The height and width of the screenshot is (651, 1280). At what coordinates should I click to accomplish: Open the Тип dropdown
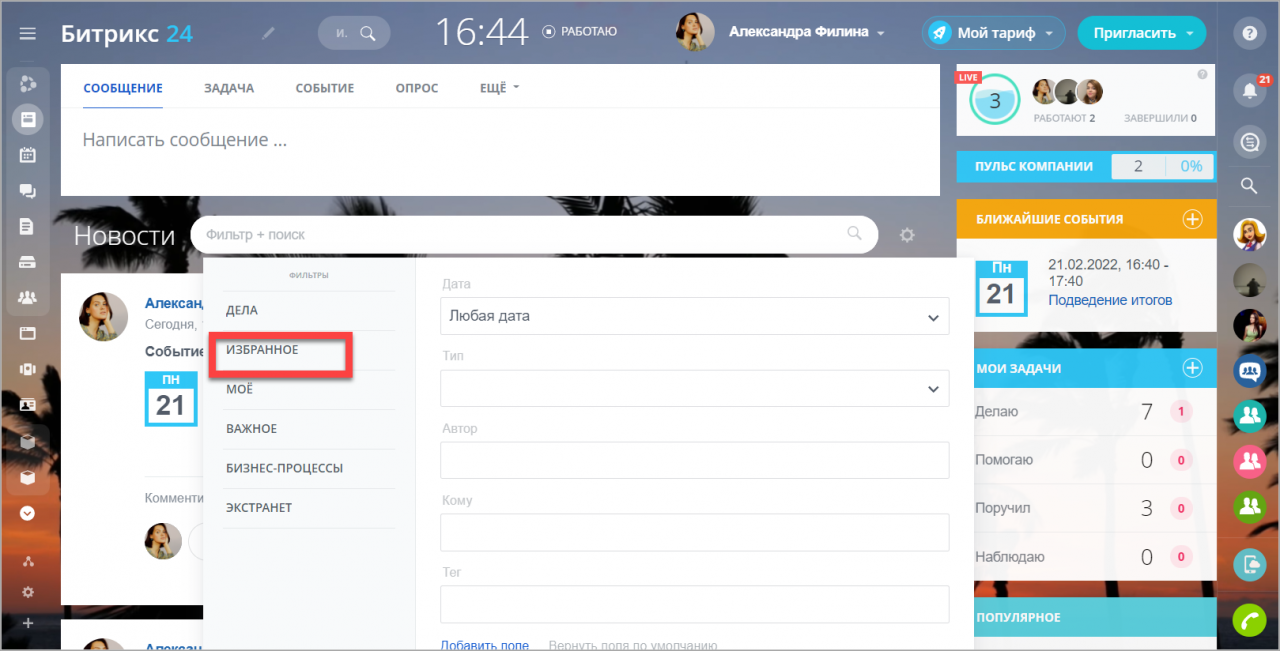tap(694, 388)
